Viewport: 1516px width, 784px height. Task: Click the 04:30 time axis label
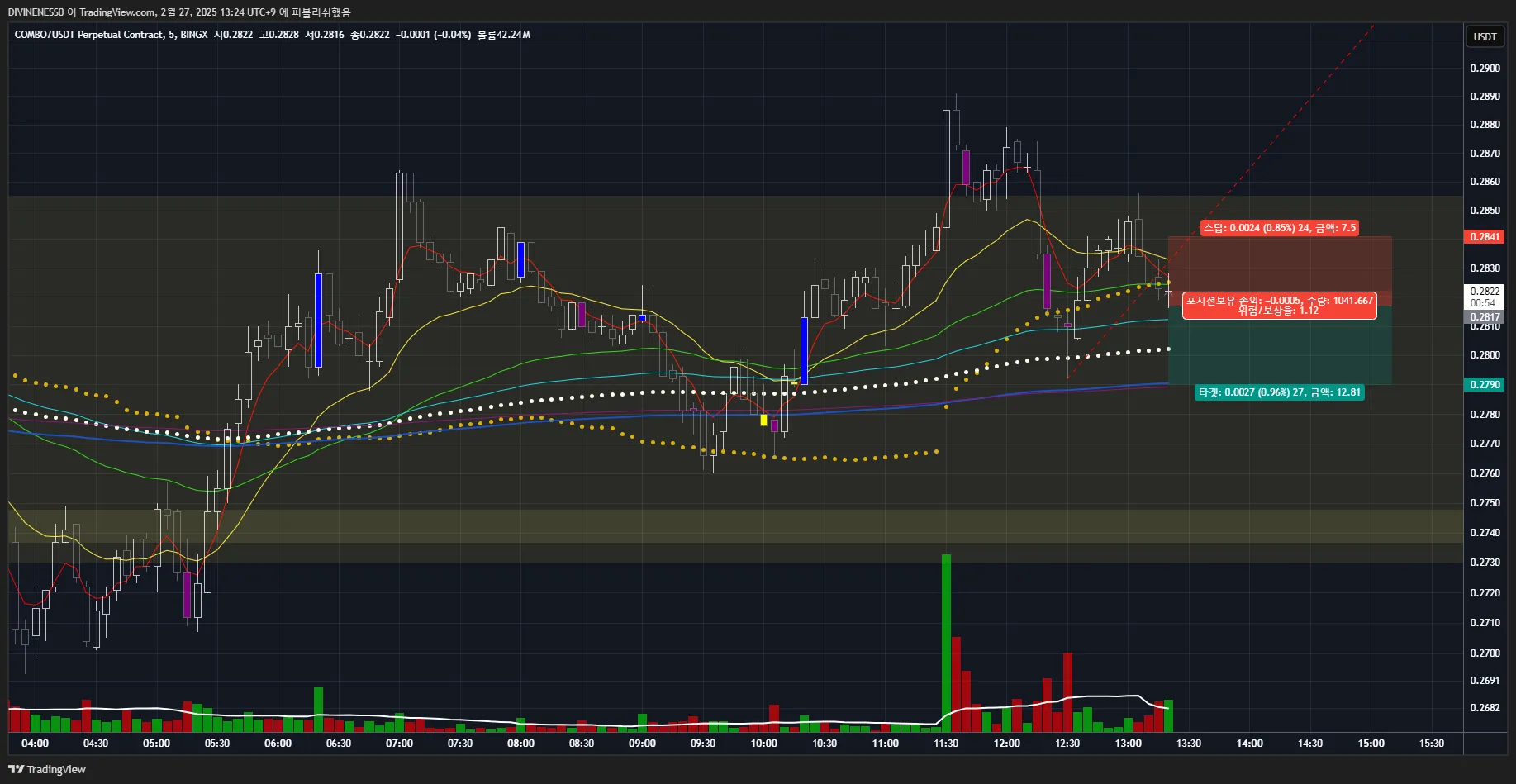(96, 744)
